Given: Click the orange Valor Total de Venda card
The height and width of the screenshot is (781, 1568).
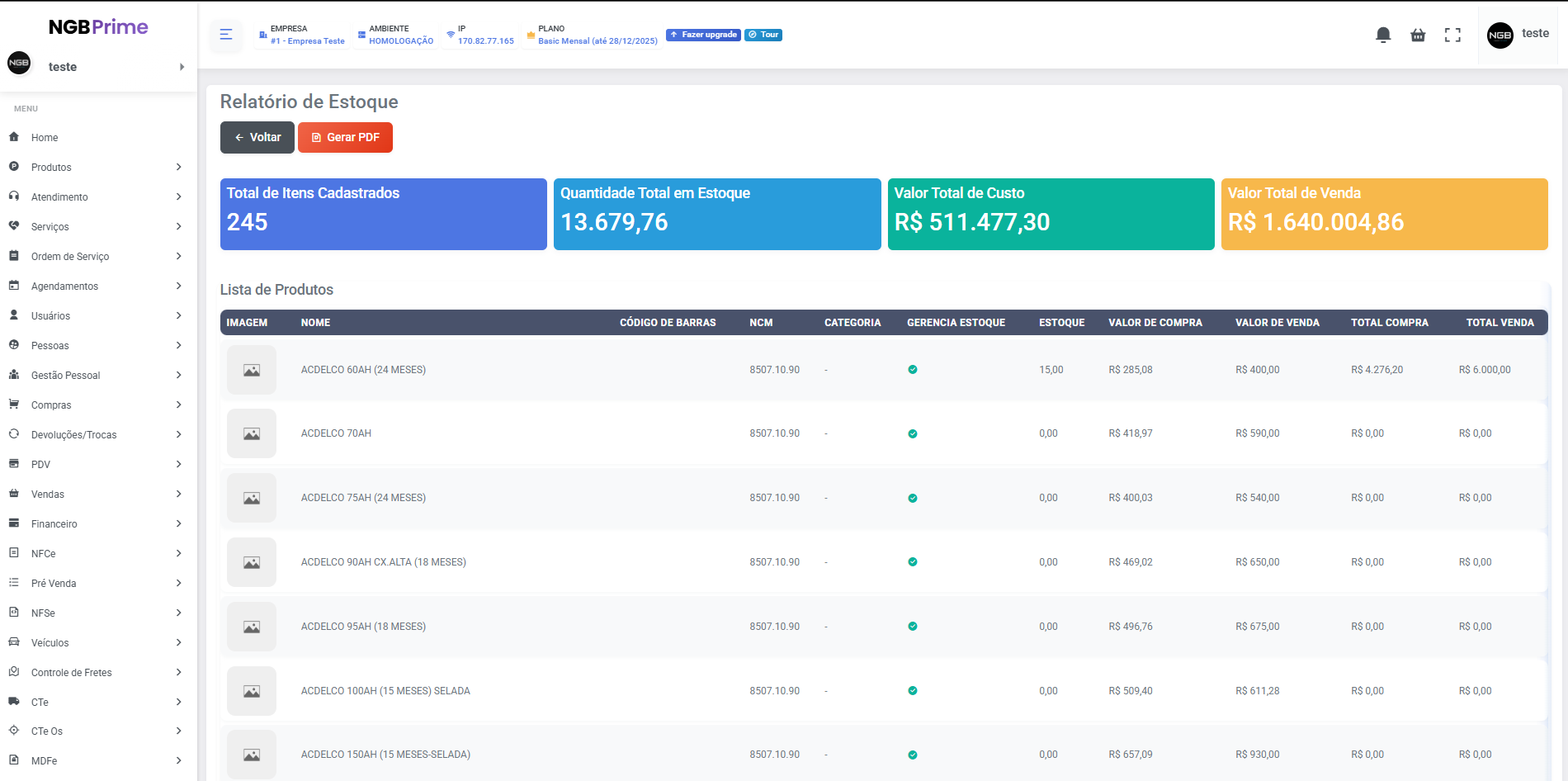Looking at the screenshot, I should point(1384,214).
